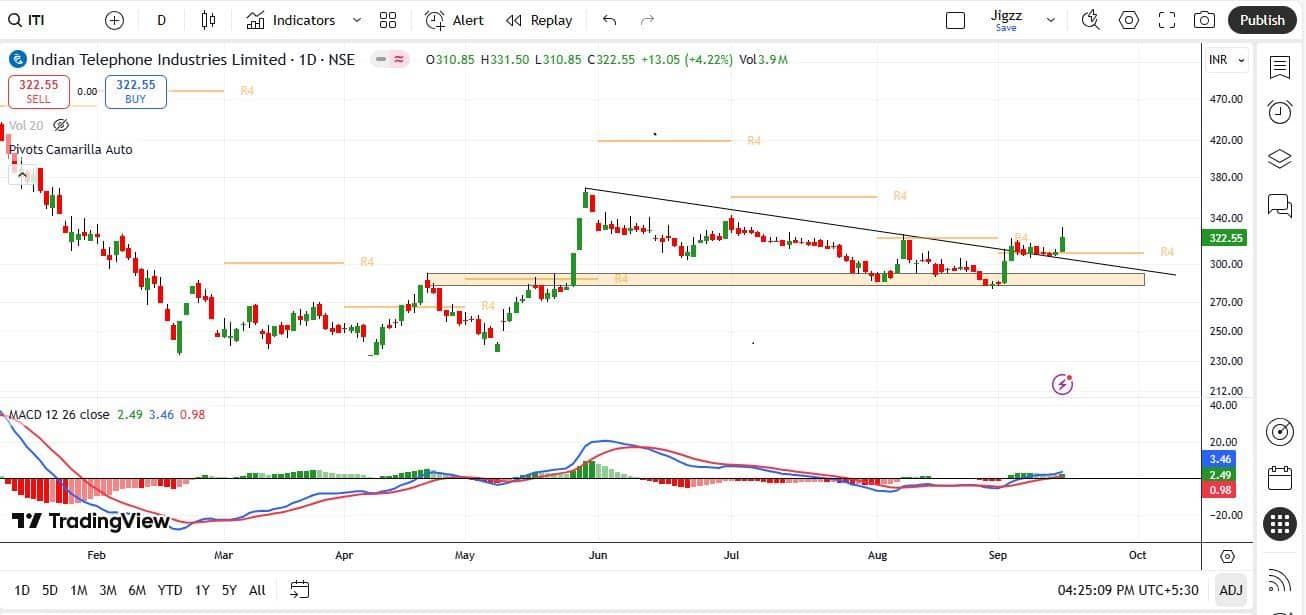Click the Publish button

[x=1262, y=20]
